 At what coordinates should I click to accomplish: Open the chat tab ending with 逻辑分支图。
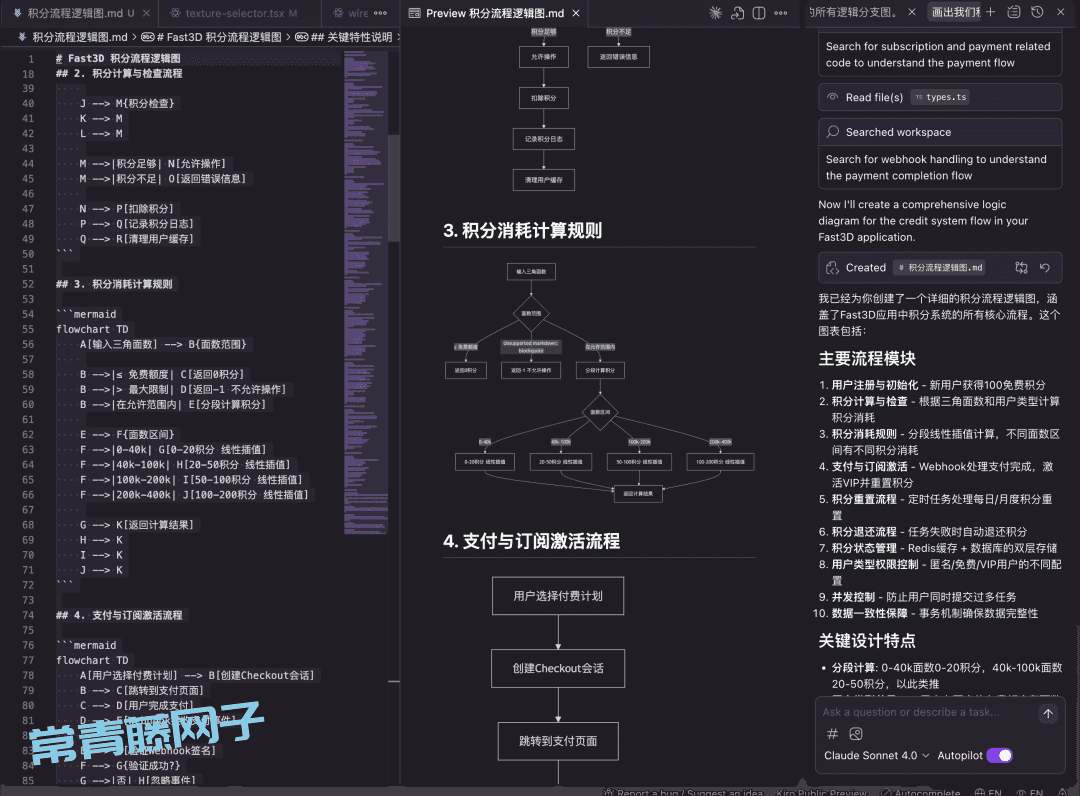[854, 12]
